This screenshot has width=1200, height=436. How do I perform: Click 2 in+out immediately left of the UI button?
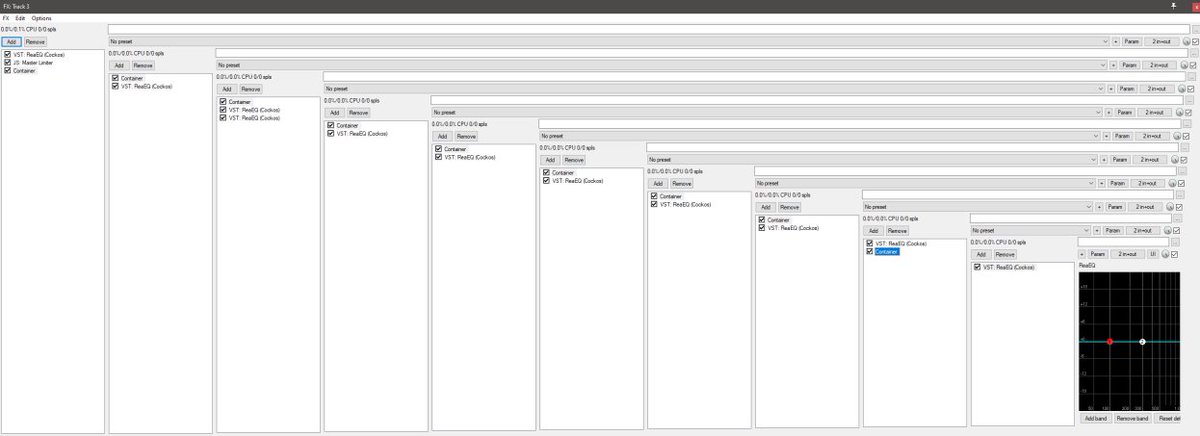point(1127,254)
